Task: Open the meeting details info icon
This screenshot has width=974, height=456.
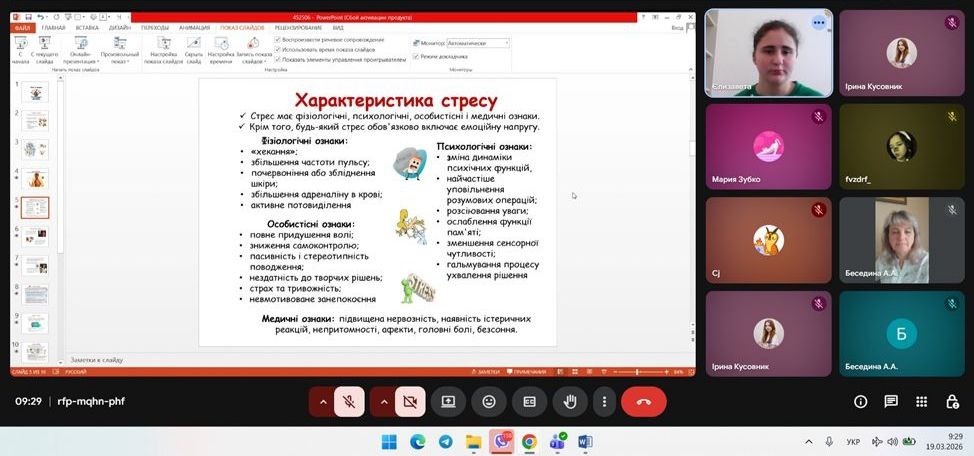Action: tap(860, 401)
